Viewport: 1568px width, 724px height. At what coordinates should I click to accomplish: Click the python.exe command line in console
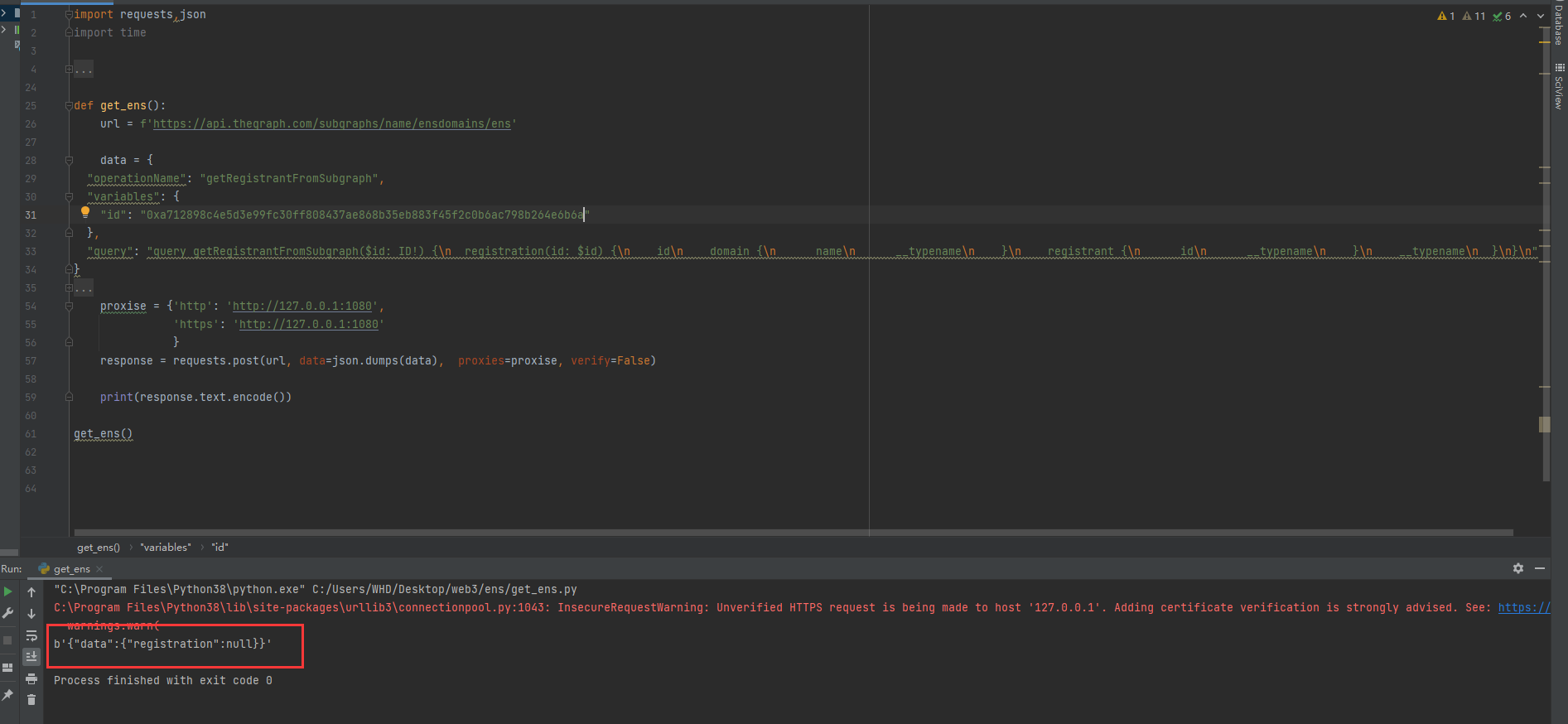coord(316,590)
